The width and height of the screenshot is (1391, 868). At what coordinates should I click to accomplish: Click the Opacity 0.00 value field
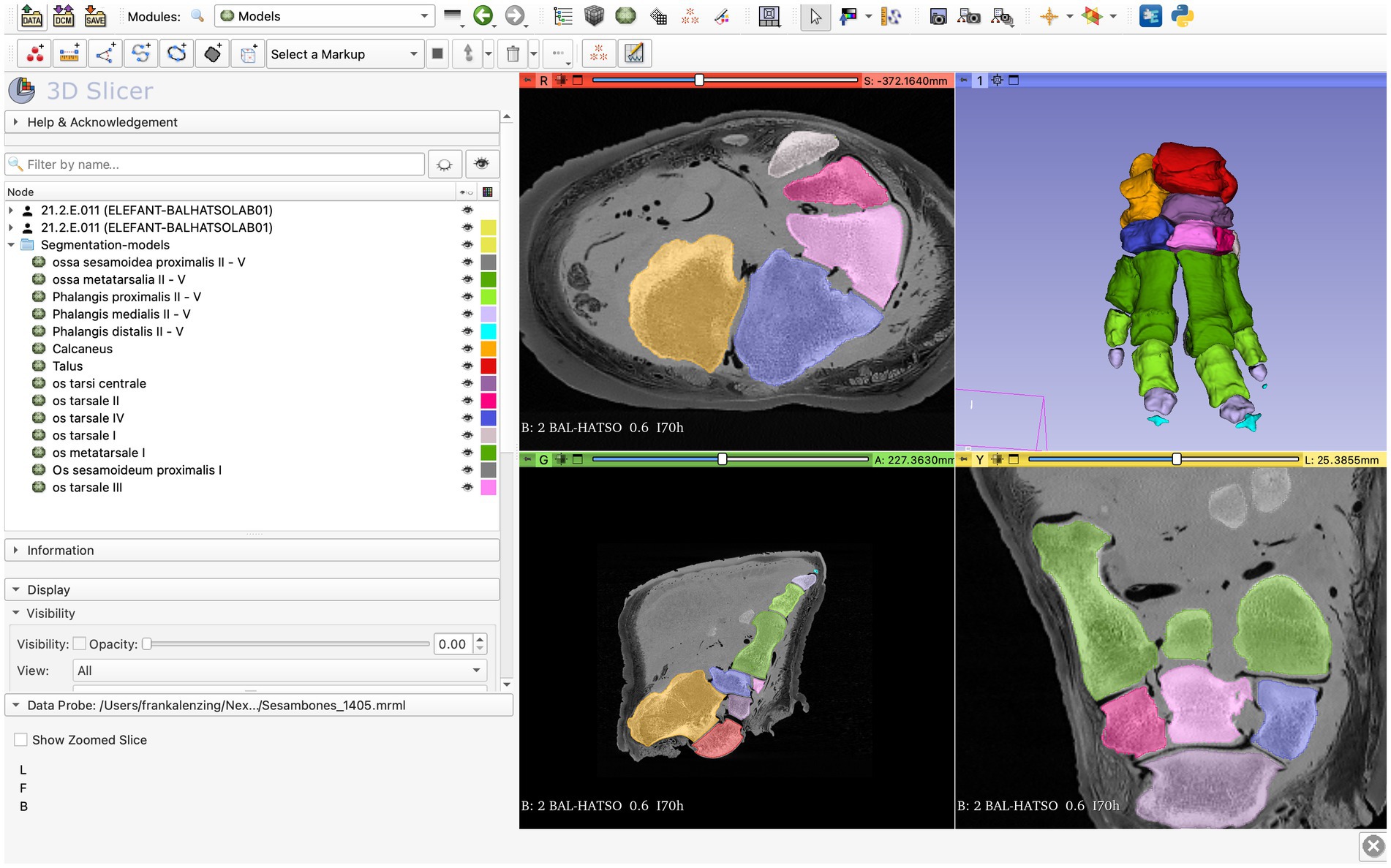(x=453, y=644)
